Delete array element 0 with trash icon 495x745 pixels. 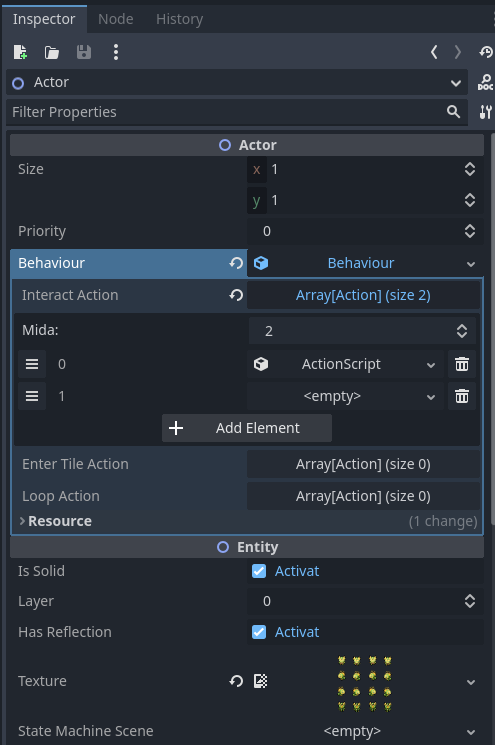coord(462,364)
